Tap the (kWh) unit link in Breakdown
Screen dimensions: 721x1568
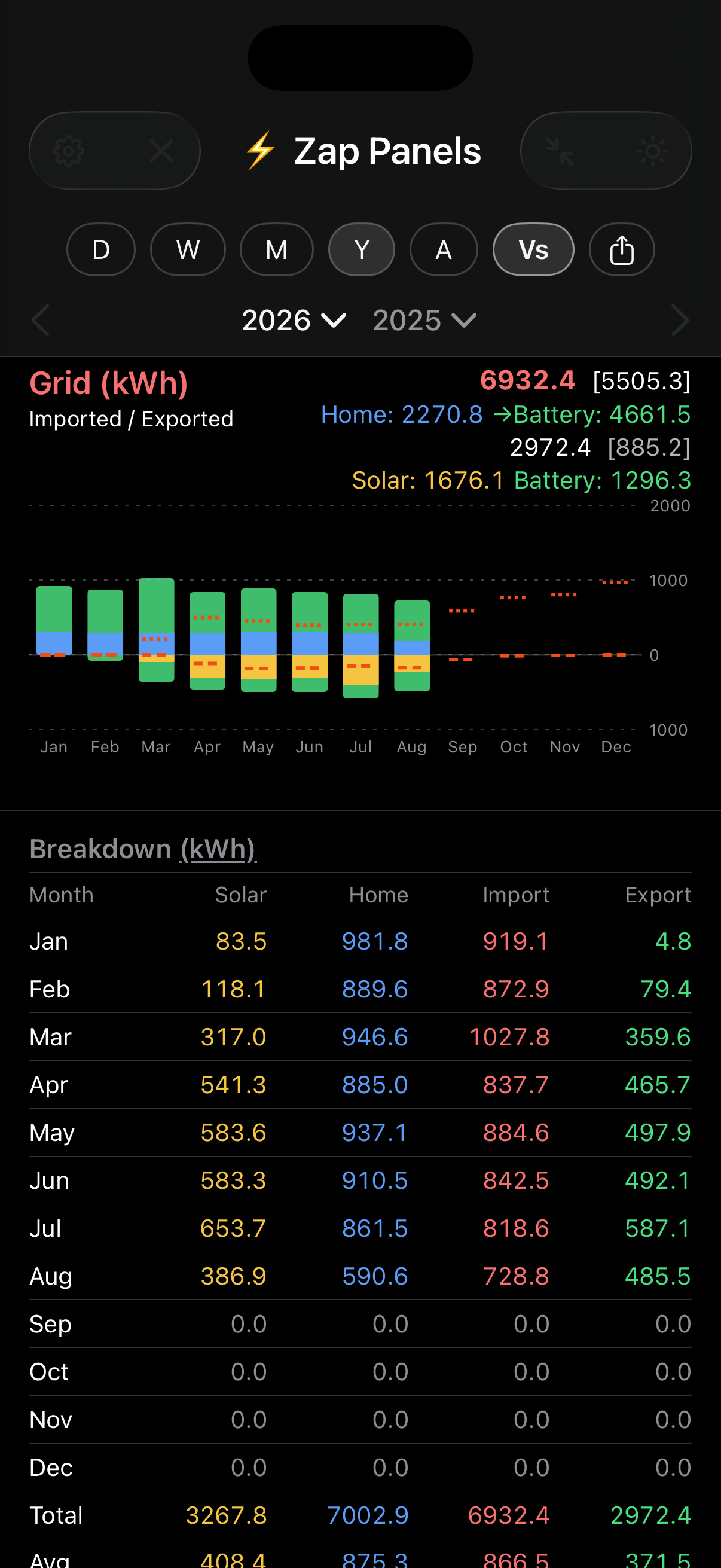click(218, 849)
